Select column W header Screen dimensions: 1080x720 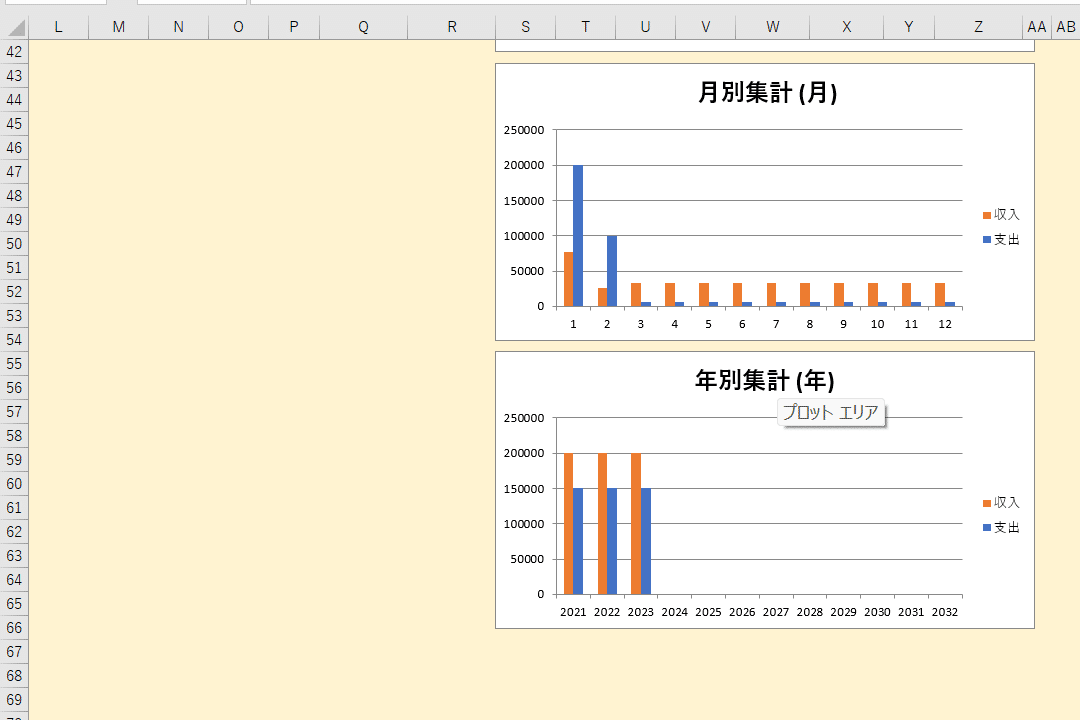(773, 27)
